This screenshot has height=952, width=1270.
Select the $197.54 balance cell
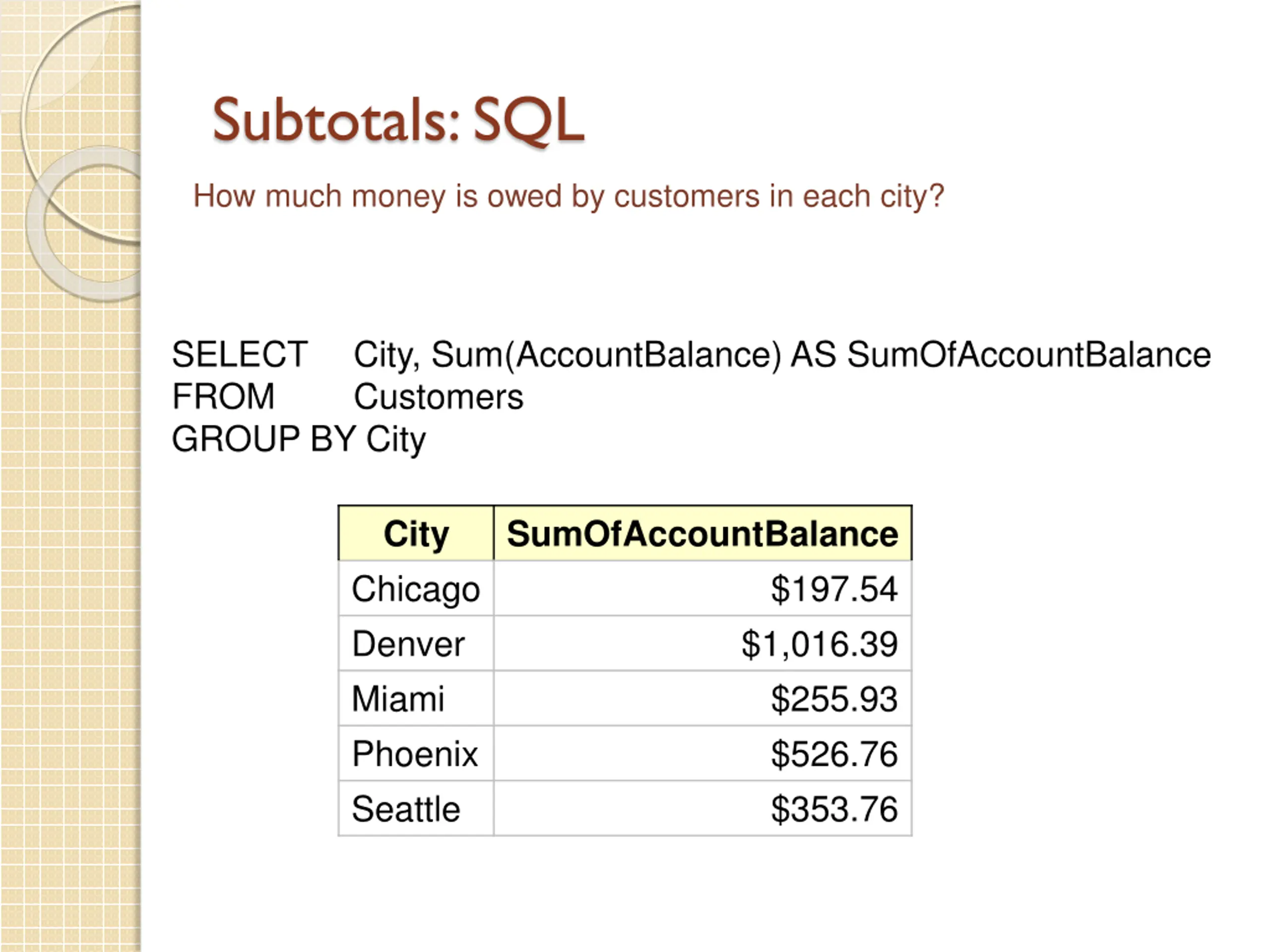pyautogui.click(x=703, y=589)
